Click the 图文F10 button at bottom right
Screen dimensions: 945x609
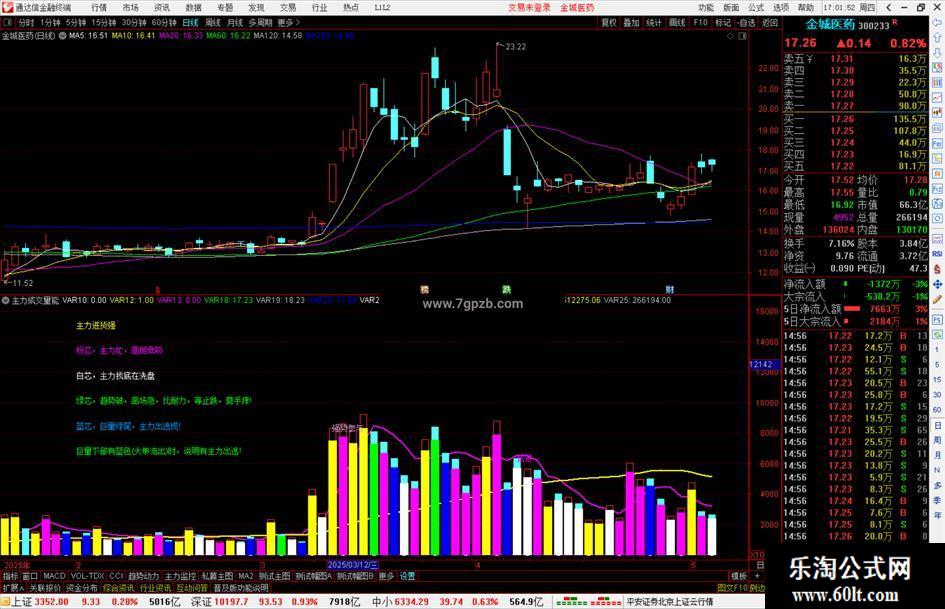click(x=732, y=588)
